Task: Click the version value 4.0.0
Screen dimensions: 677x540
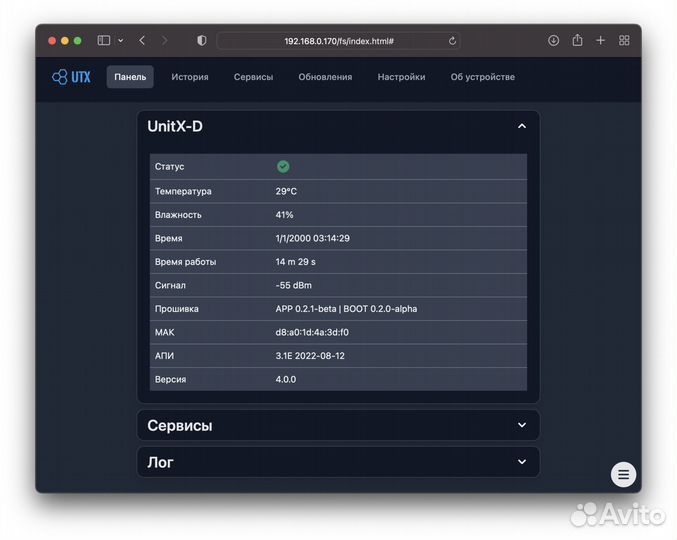Action: pyautogui.click(x=286, y=379)
